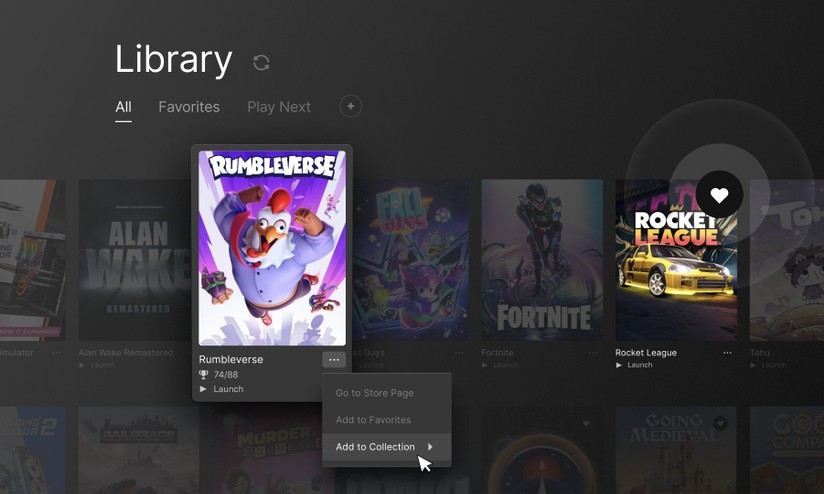Open Rumbleverse three-dot options menu
Viewport: 824px width, 494px height.
click(x=334, y=359)
